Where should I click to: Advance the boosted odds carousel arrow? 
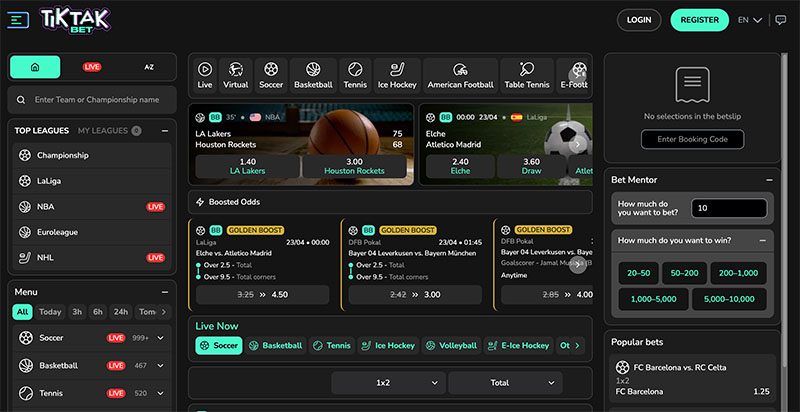(578, 265)
